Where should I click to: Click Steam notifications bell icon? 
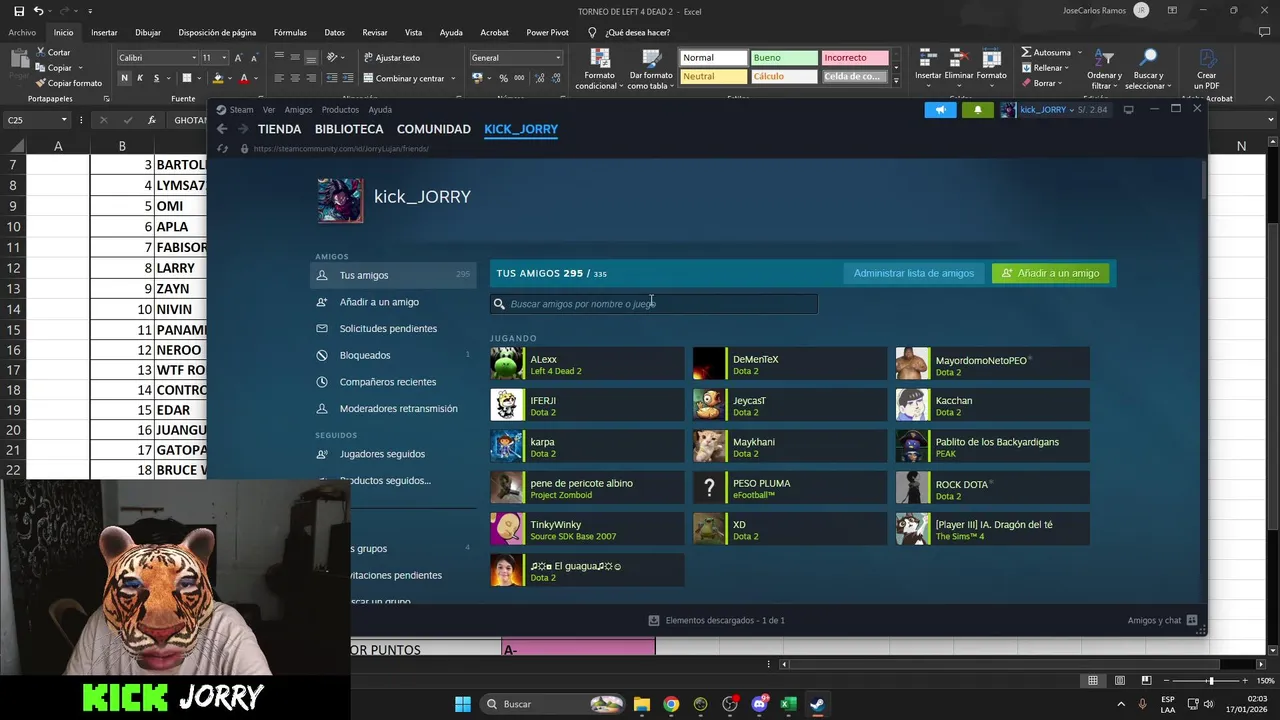978,110
